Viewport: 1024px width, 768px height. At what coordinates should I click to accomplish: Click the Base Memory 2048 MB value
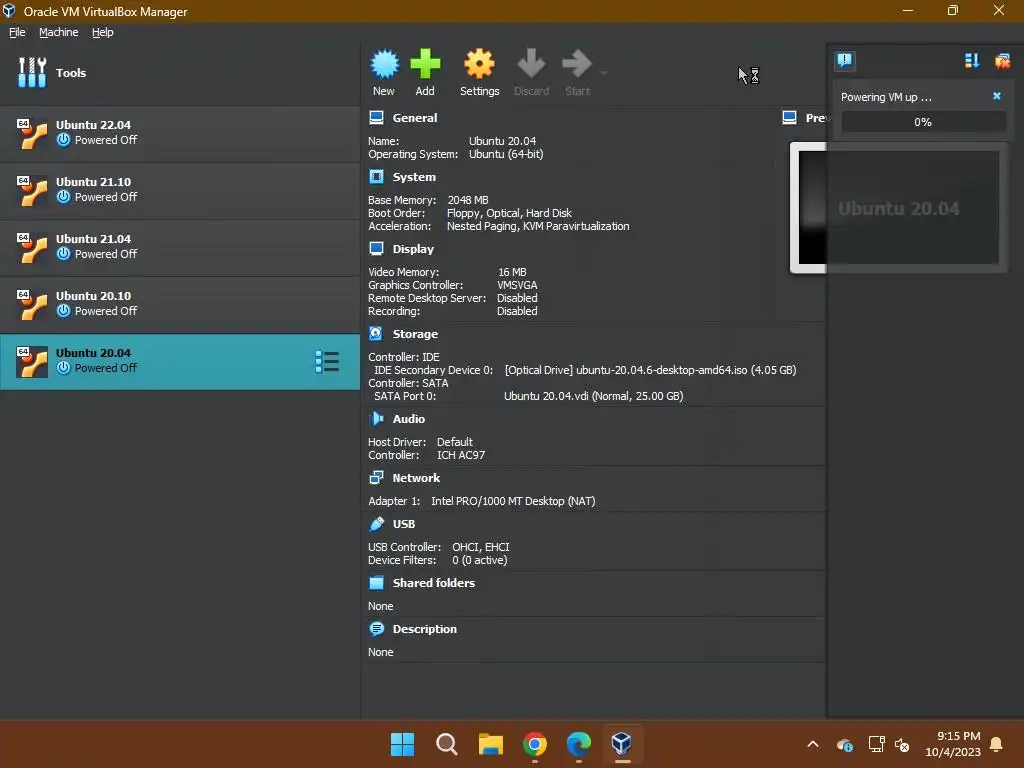[468, 200]
